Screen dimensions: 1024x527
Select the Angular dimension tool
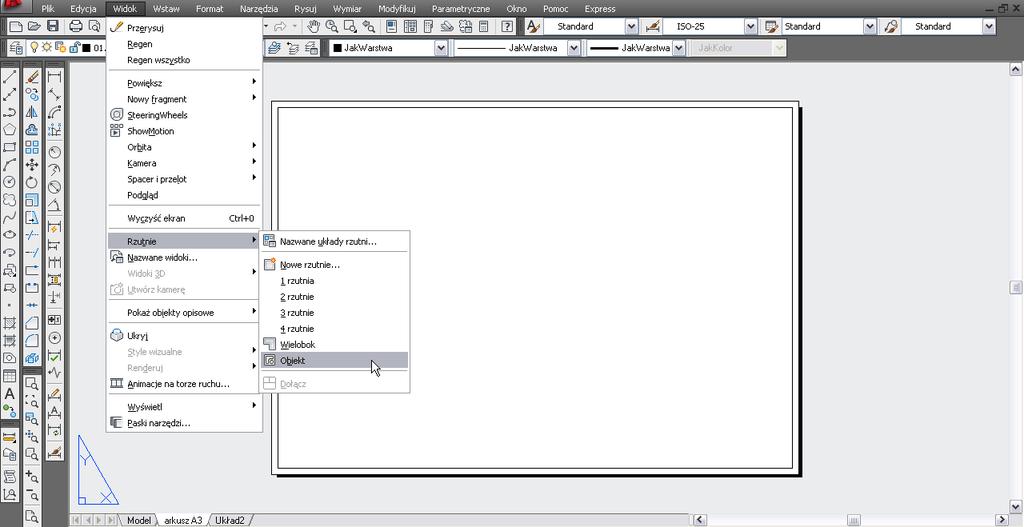pos(55,205)
